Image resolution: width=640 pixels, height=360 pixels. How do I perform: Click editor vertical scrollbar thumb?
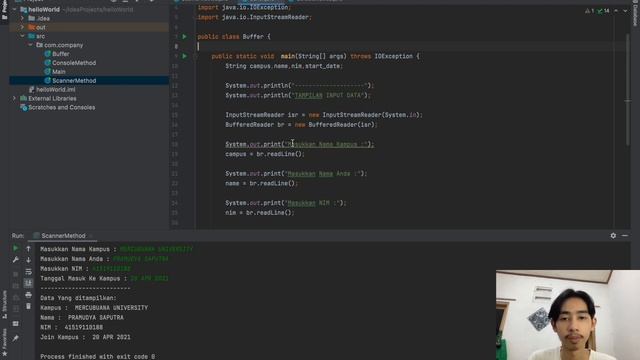click(627, 89)
